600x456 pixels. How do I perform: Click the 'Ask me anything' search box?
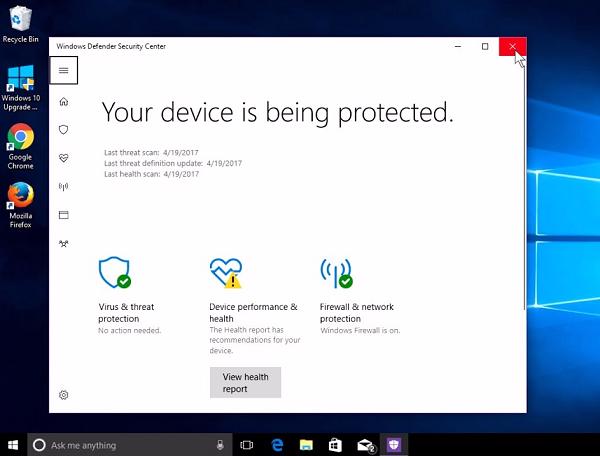click(x=130, y=445)
